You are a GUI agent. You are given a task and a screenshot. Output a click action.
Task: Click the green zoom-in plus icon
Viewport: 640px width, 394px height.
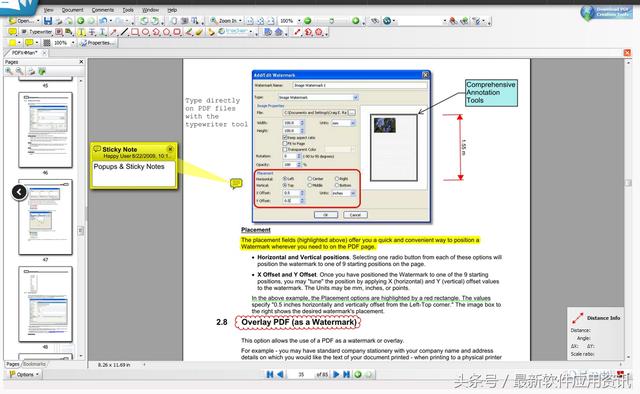tap(356, 21)
